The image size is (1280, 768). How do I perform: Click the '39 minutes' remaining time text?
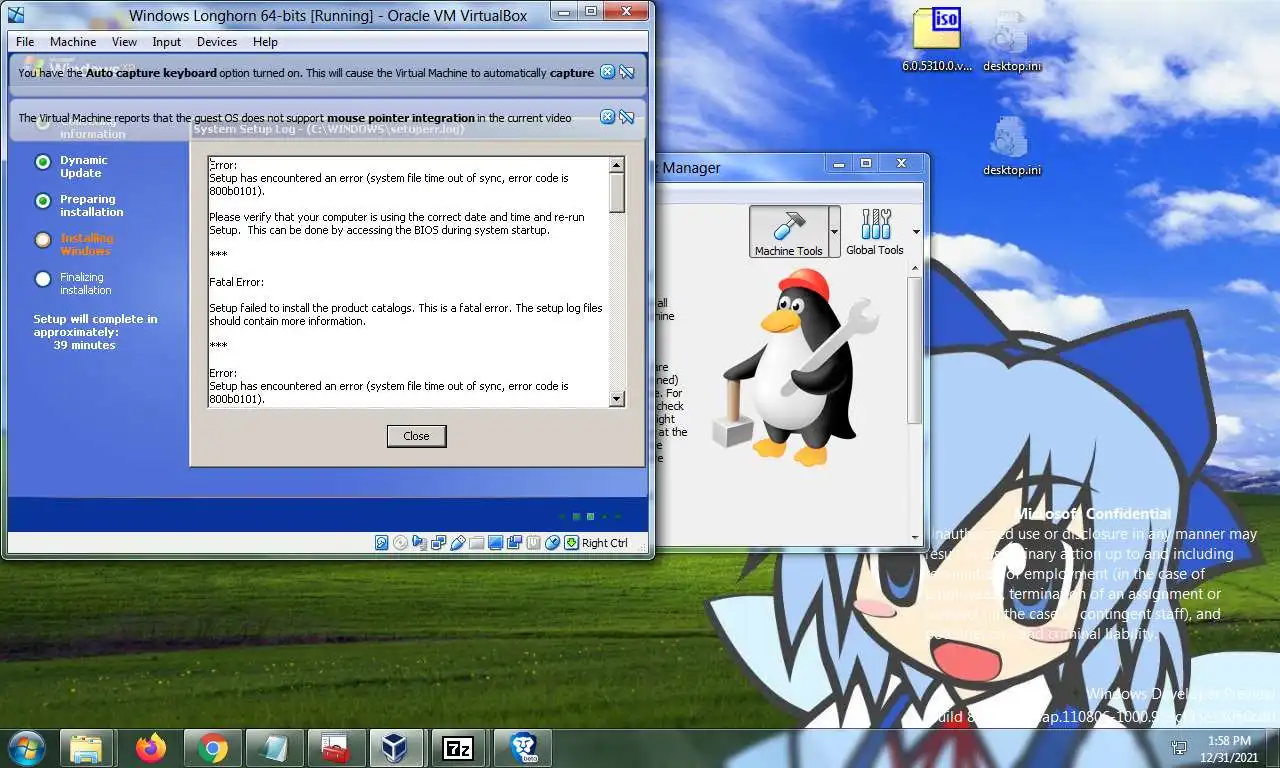84,345
